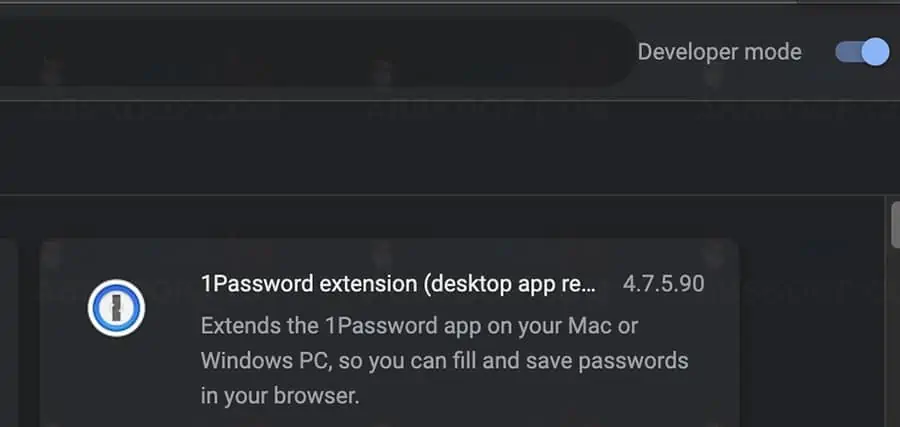Click the "in your browser." text line
The width and height of the screenshot is (900, 427).
click(x=279, y=395)
